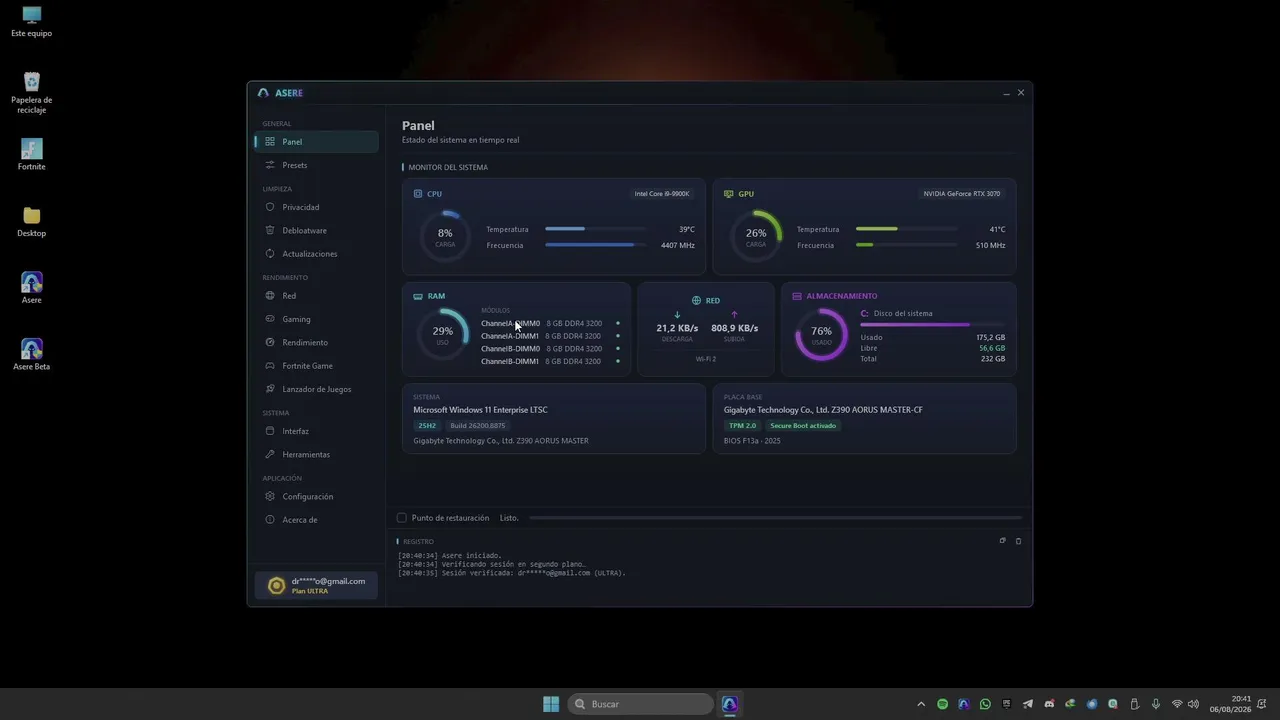Viewport: 1280px width, 720px height.
Task: Open Spotify from the system tray
Action: 942,704
